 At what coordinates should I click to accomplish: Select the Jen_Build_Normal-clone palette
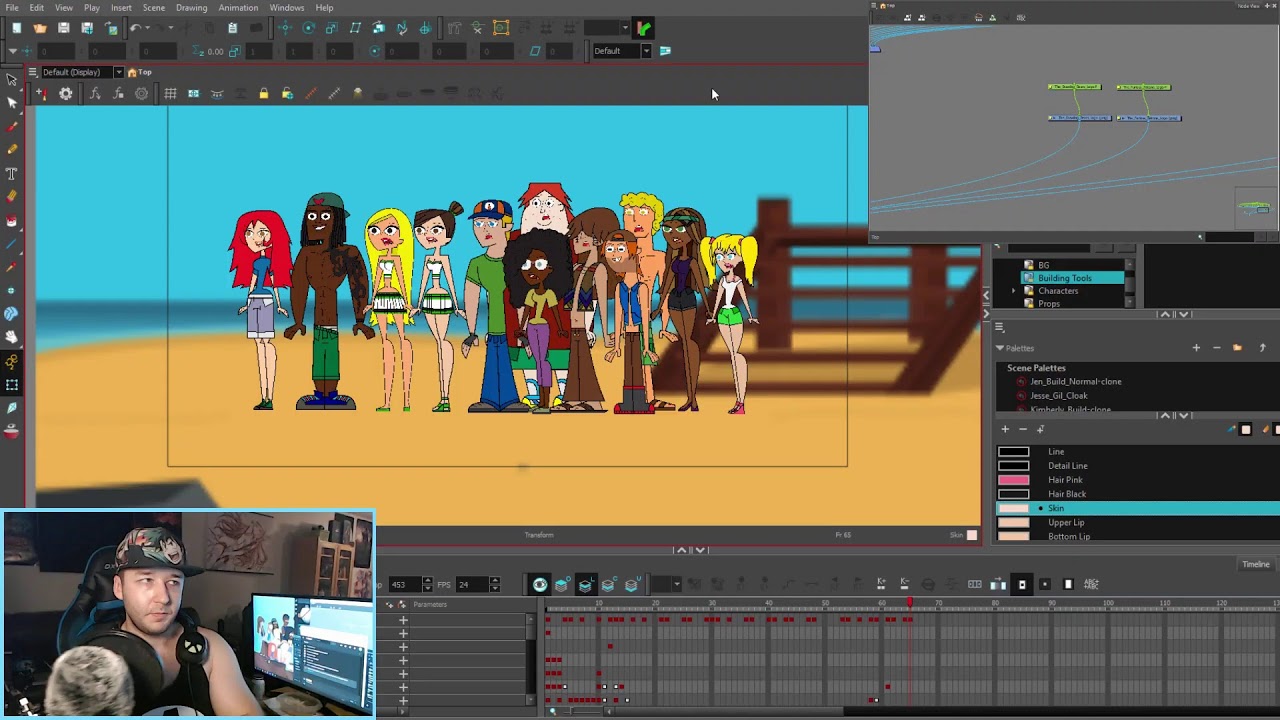pyautogui.click(x=1076, y=382)
